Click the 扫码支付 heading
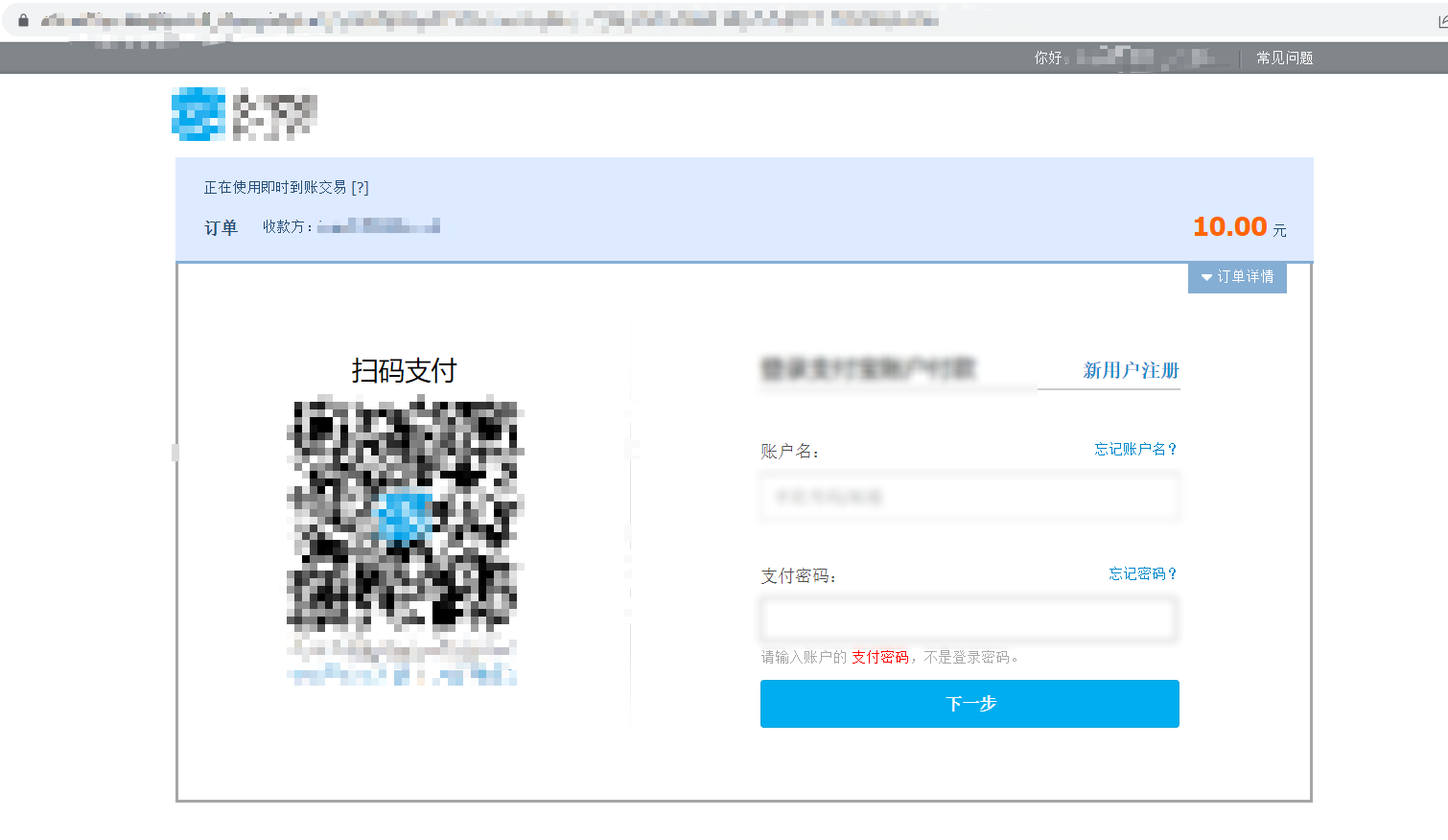Viewport: 1448px width, 840px height. (404, 370)
